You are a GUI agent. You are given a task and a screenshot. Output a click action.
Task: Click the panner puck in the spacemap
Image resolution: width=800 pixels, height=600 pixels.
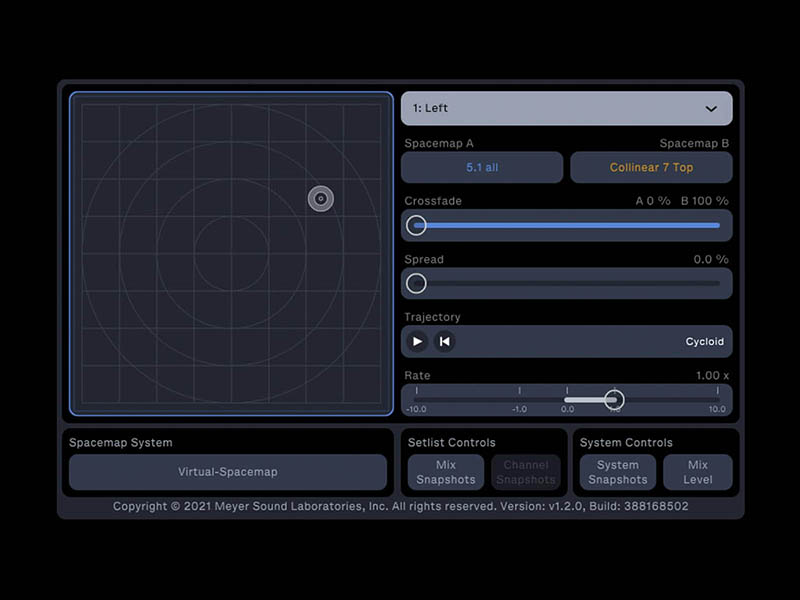point(321,198)
